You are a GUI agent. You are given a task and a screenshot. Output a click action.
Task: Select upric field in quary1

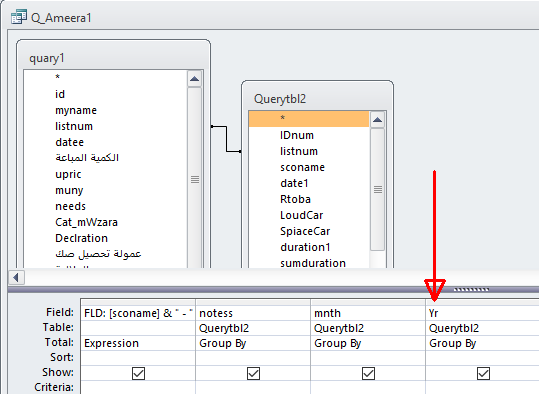pos(106,174)
